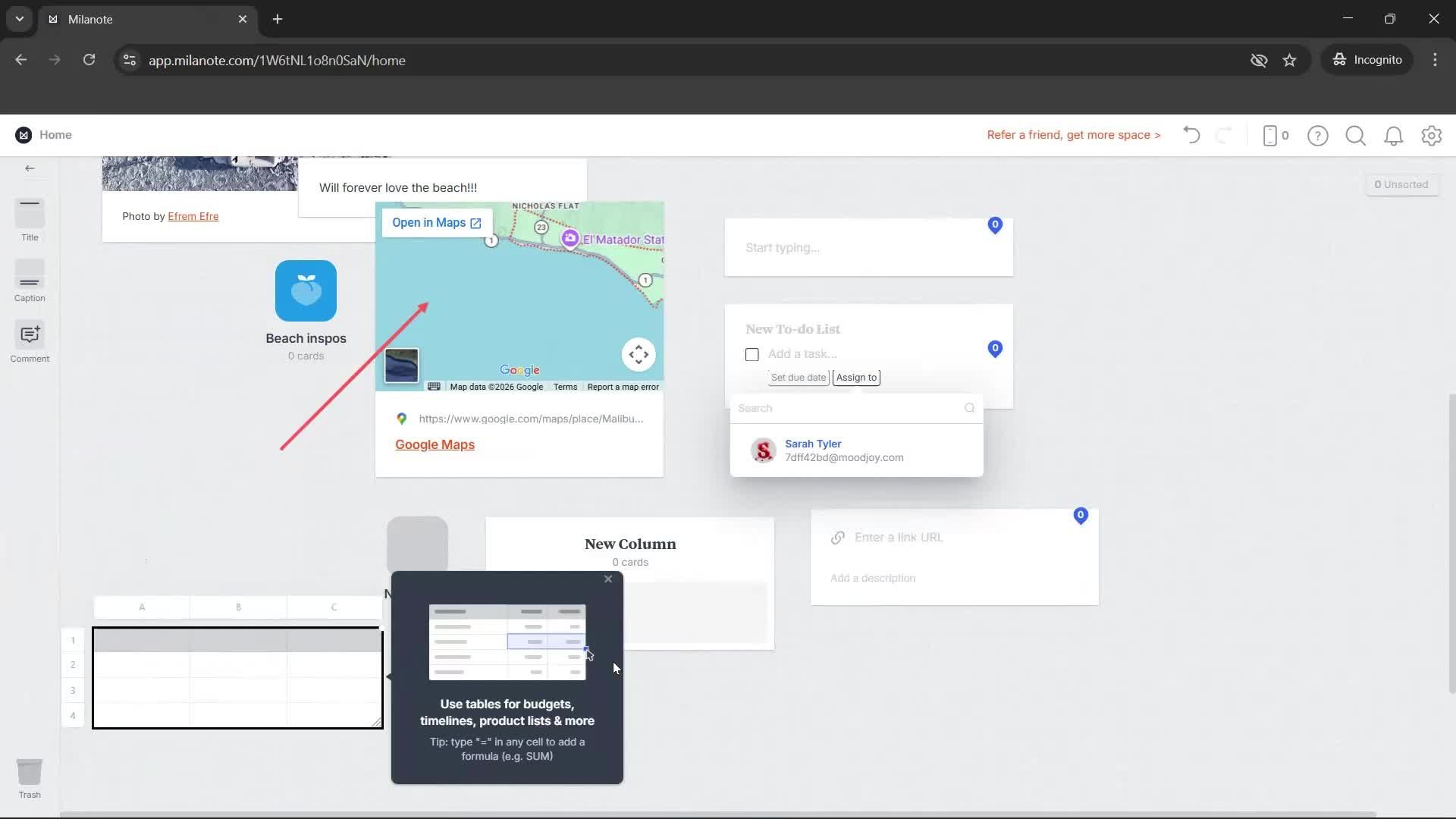Open the help question mark icon
Viewport: 1456px width, 819px height.
(x=1317, y=136)
